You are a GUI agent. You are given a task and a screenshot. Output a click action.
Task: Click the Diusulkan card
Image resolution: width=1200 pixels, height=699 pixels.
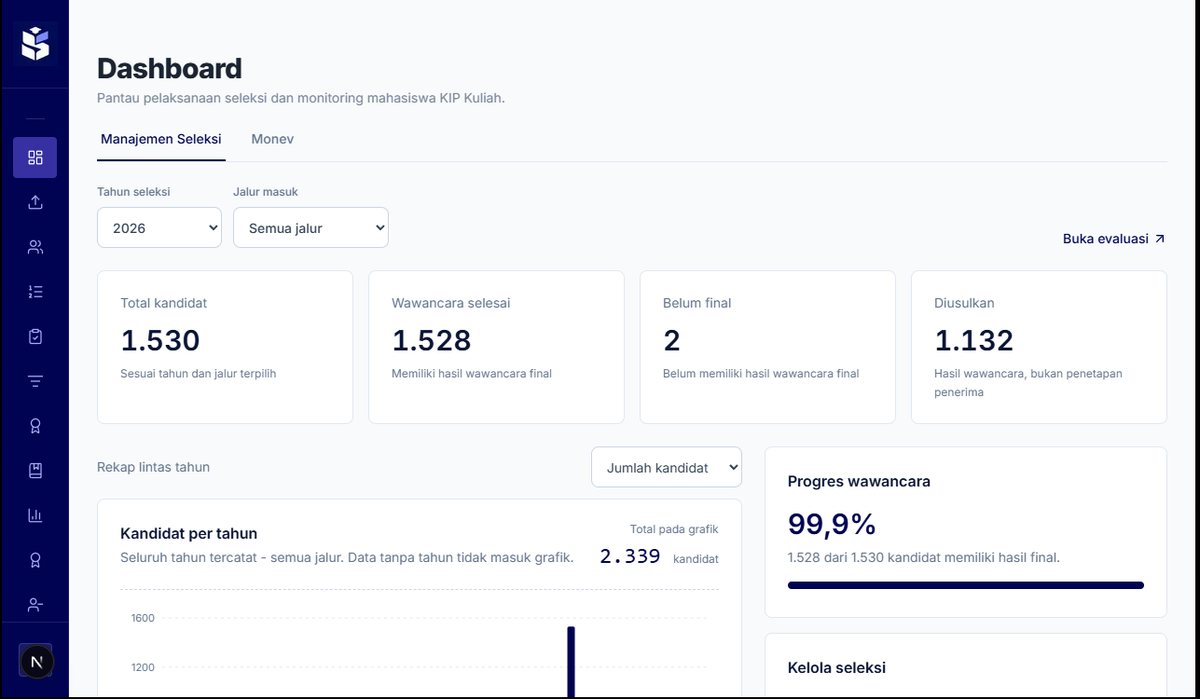tap(1039, 347)
